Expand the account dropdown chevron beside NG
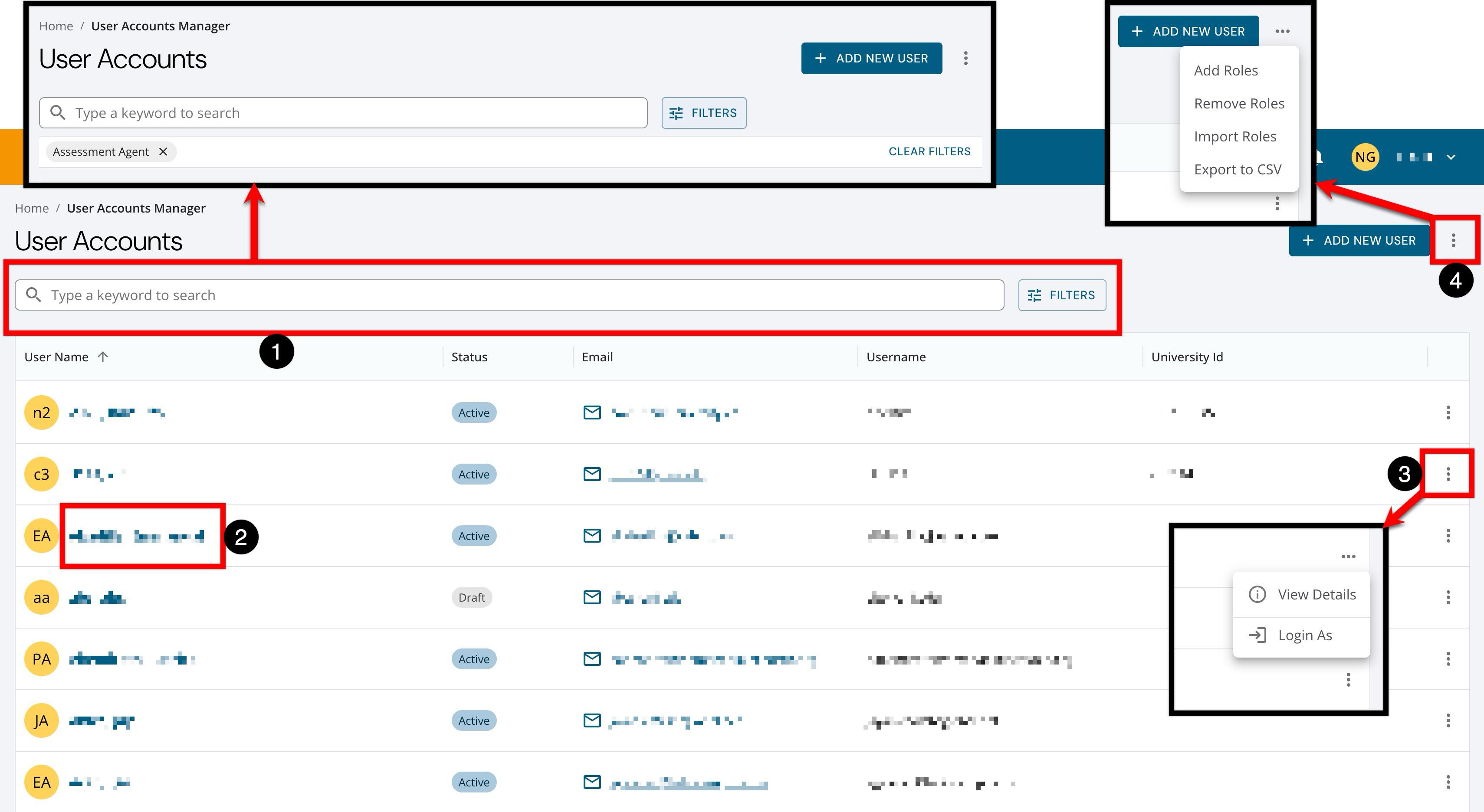The width and height of the screenshot is (1484, 812). (x=1451, y=157)
